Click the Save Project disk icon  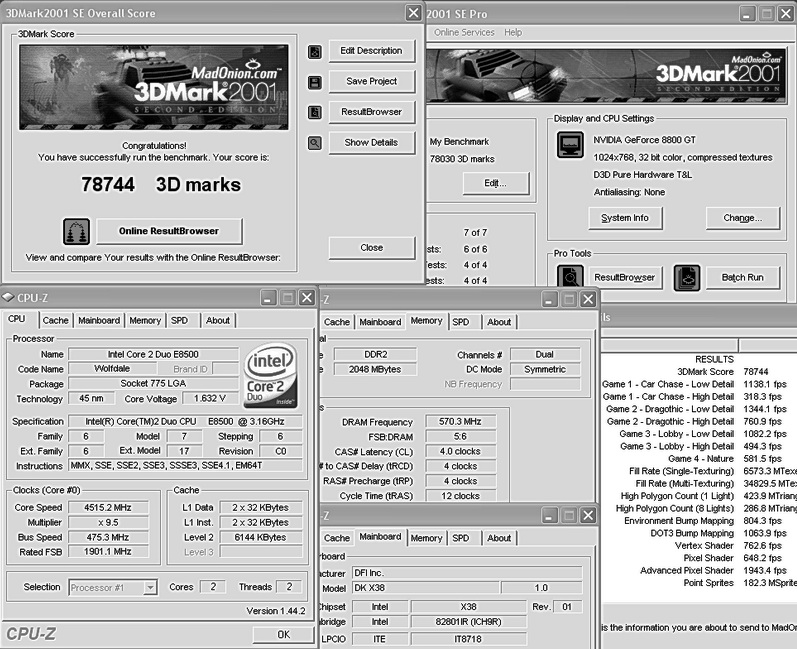pyautogui.click(x=315, y=82)
